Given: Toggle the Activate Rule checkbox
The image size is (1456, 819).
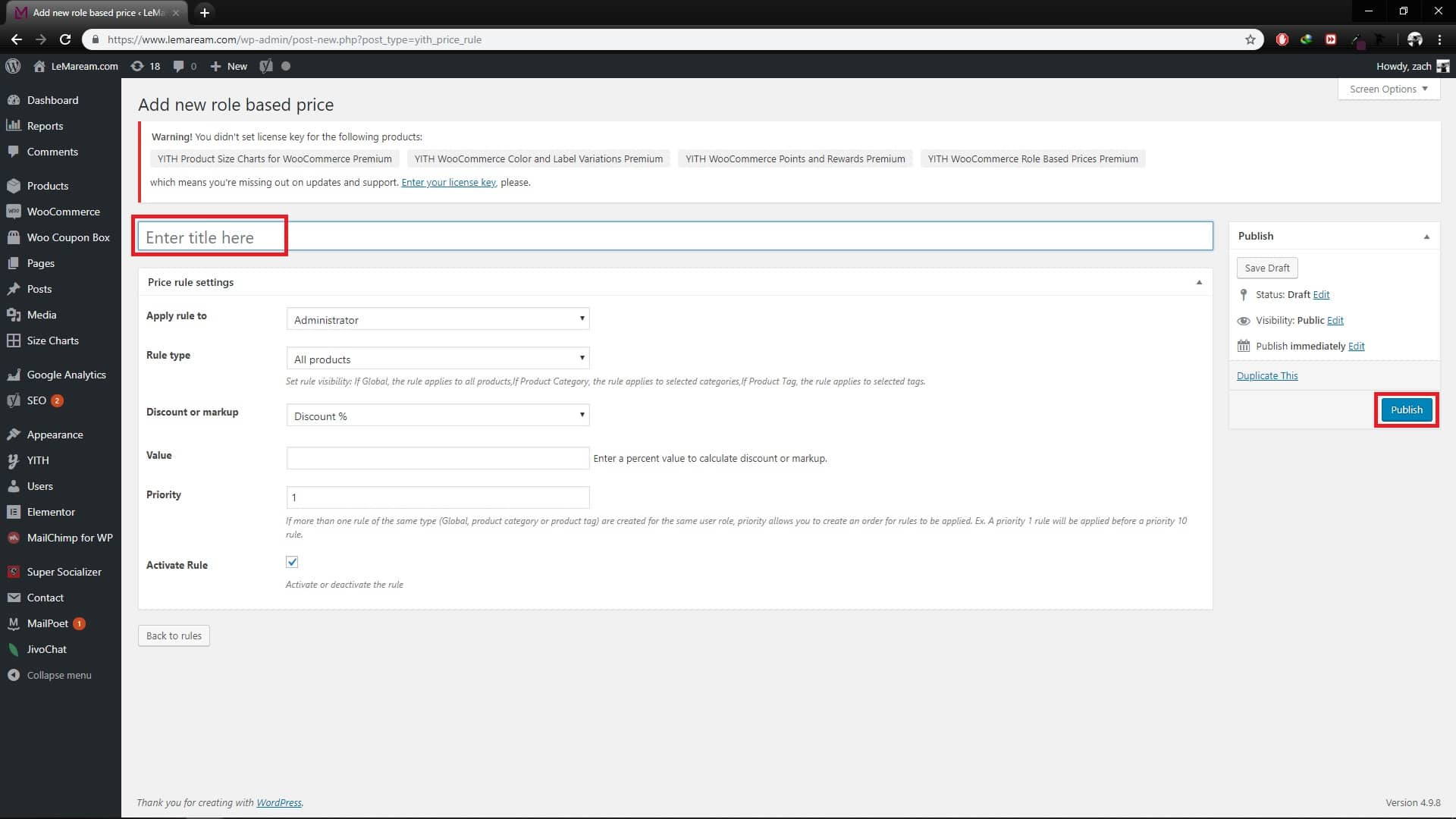Looking at the screenshot, I should (292, 562).
